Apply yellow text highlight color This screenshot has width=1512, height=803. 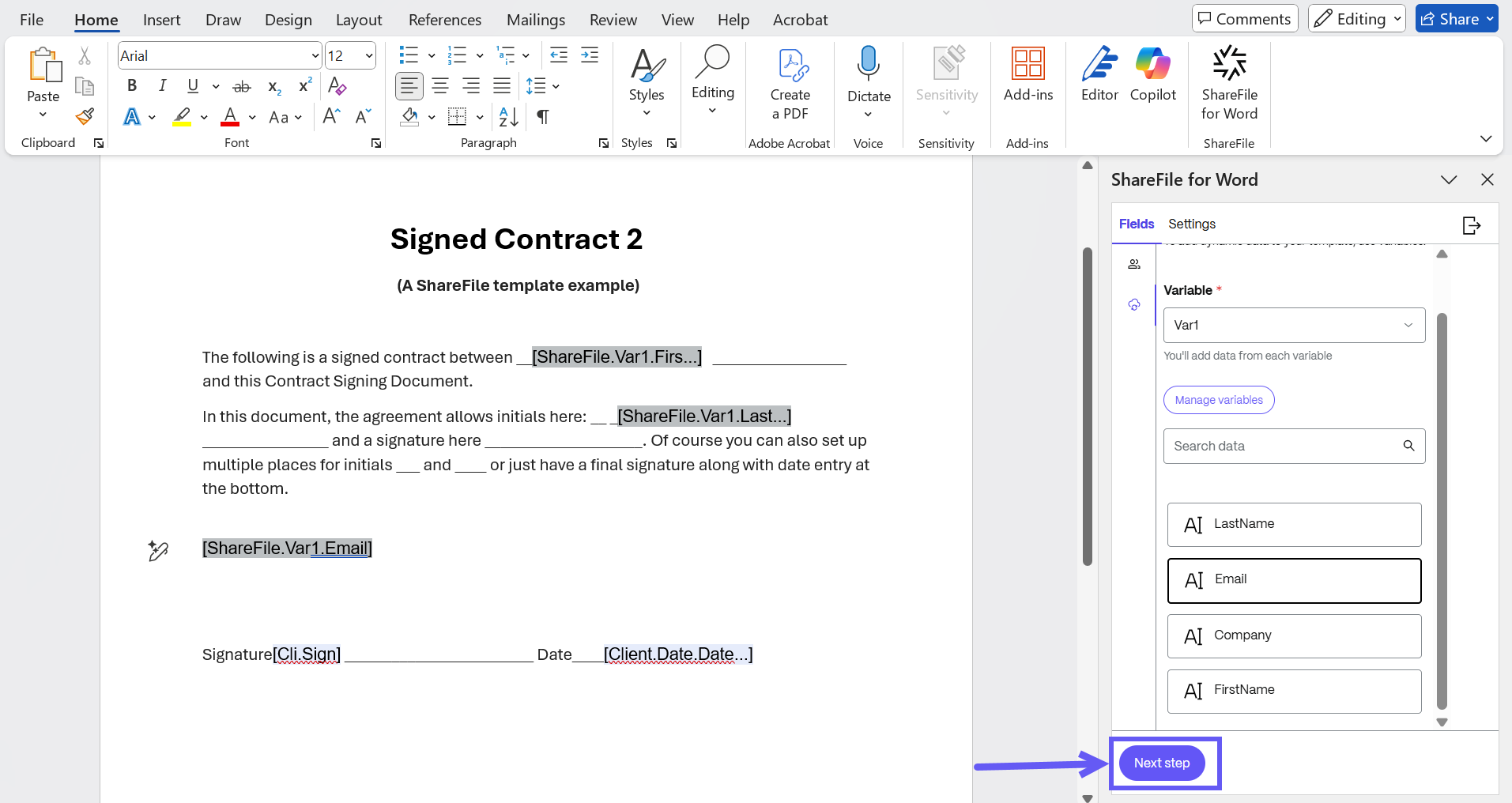[183, 117]
